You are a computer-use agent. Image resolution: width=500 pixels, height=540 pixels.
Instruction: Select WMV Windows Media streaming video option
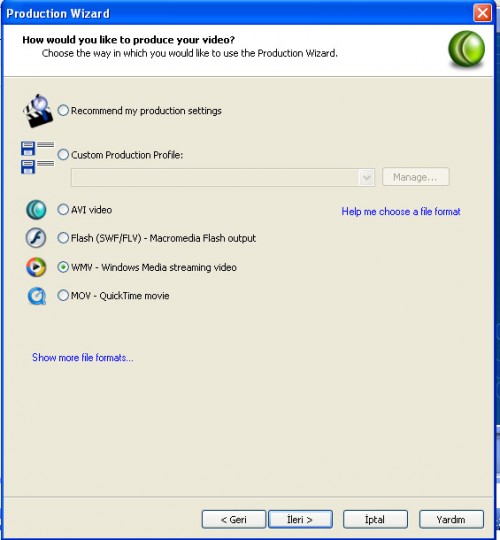(x=63, y=267)
